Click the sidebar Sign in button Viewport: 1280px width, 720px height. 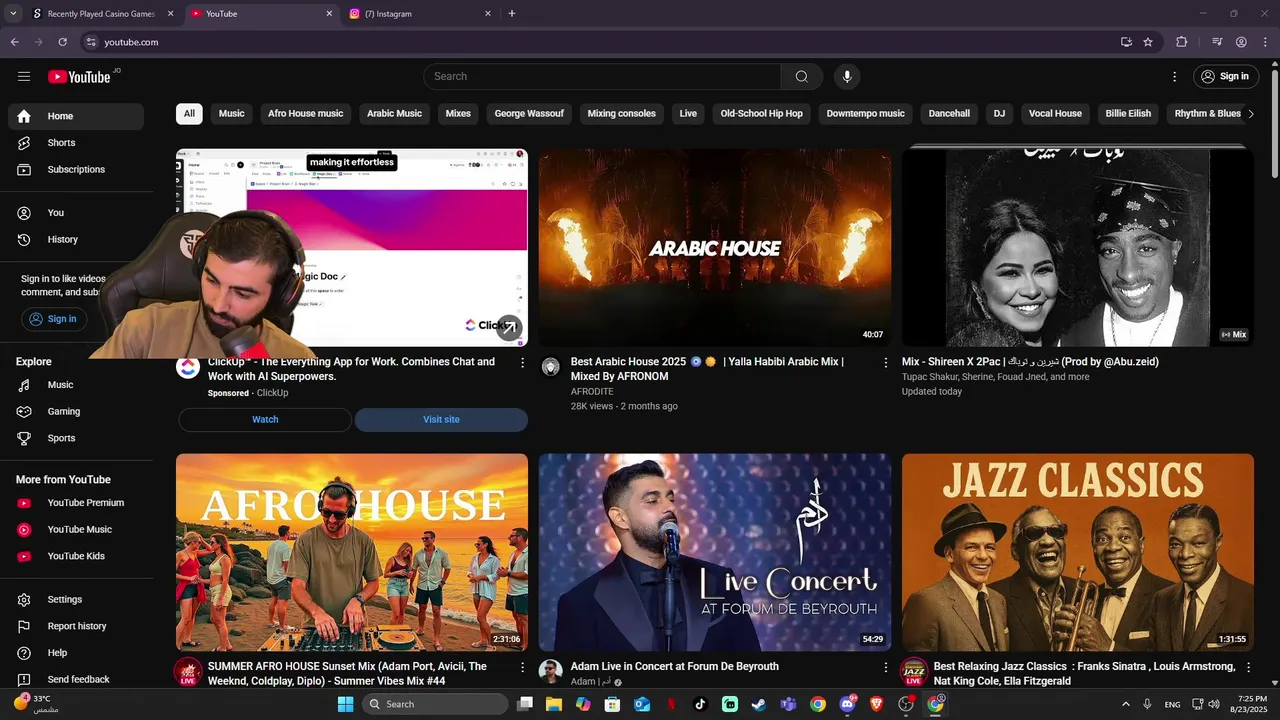(53, 319)
